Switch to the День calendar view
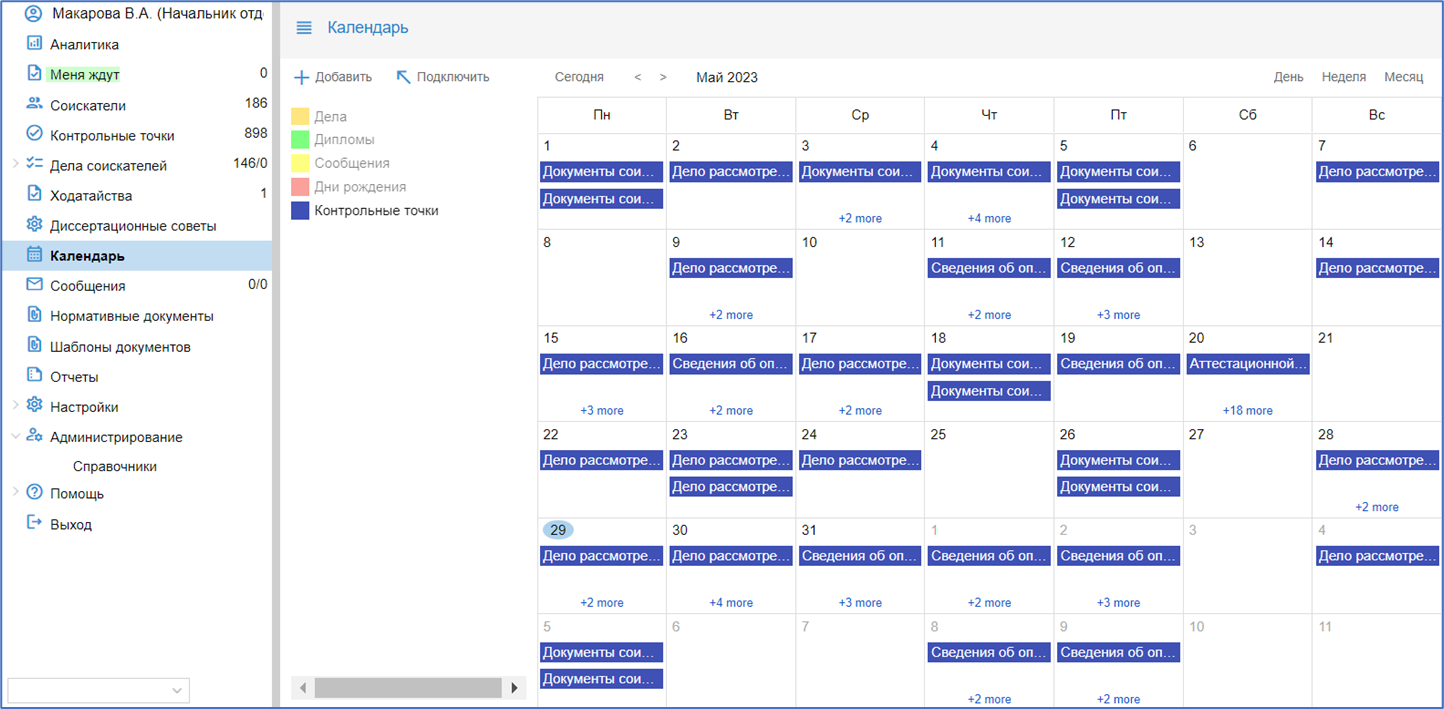1444x709 pixels. 1288,77
